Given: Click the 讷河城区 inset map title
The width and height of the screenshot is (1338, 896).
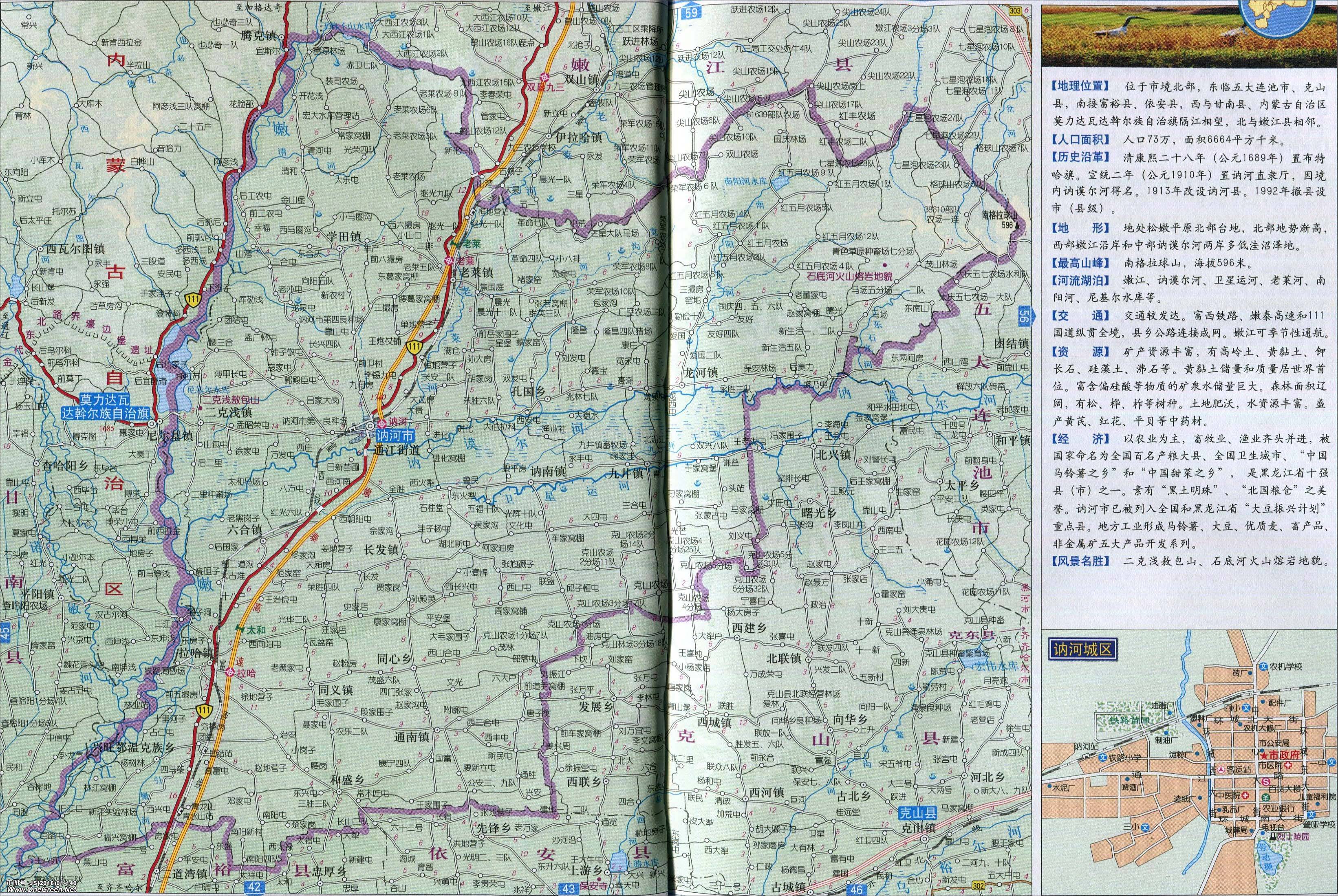Looking at the screenshot, I should [x=1082, y=649].
